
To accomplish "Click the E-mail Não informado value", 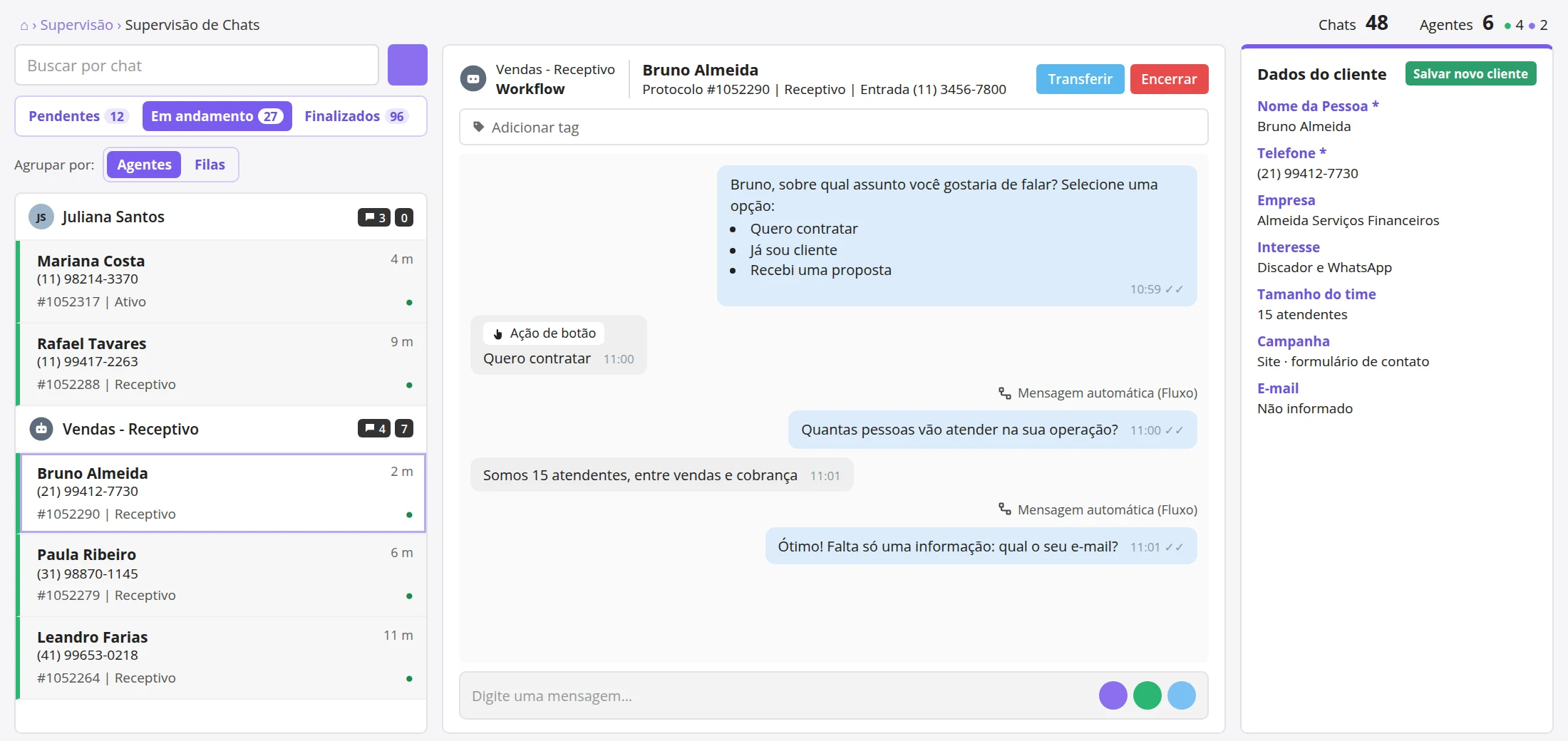I will 1305,408.
